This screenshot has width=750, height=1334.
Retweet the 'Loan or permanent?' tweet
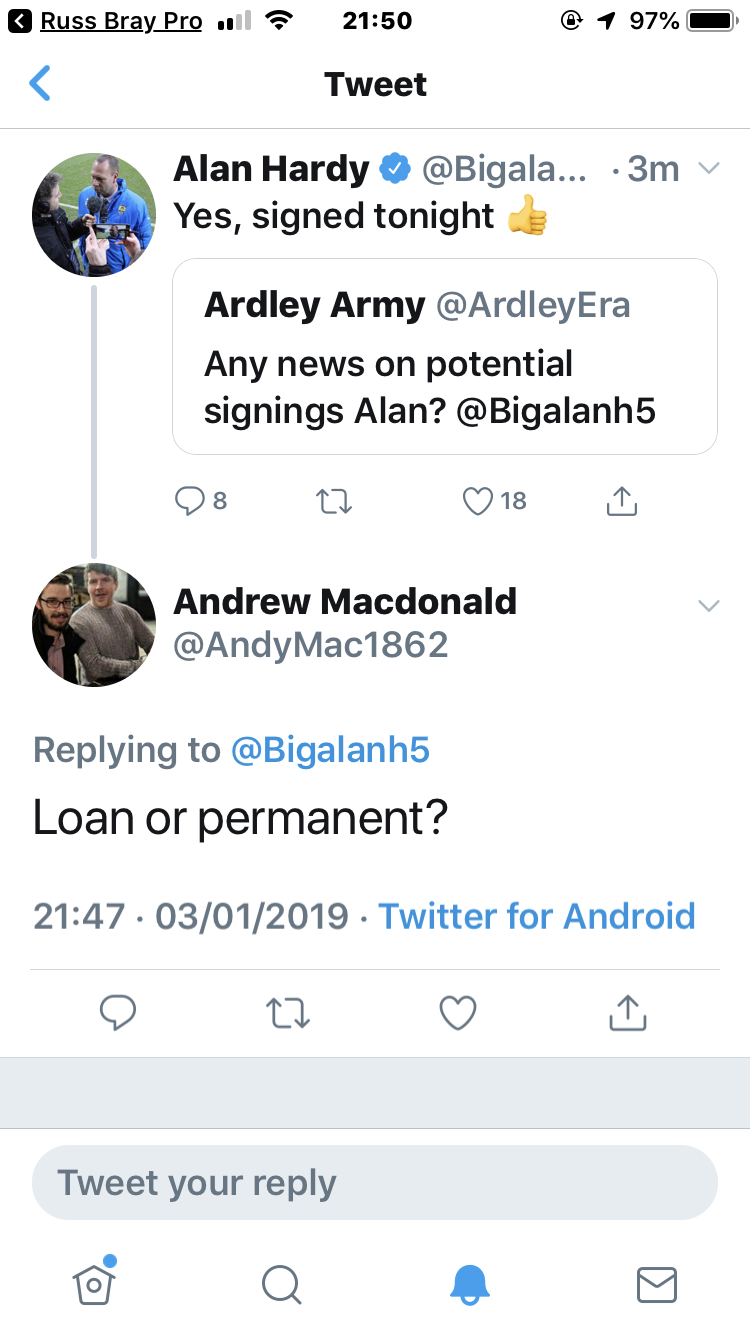(x=289, y=1013)
